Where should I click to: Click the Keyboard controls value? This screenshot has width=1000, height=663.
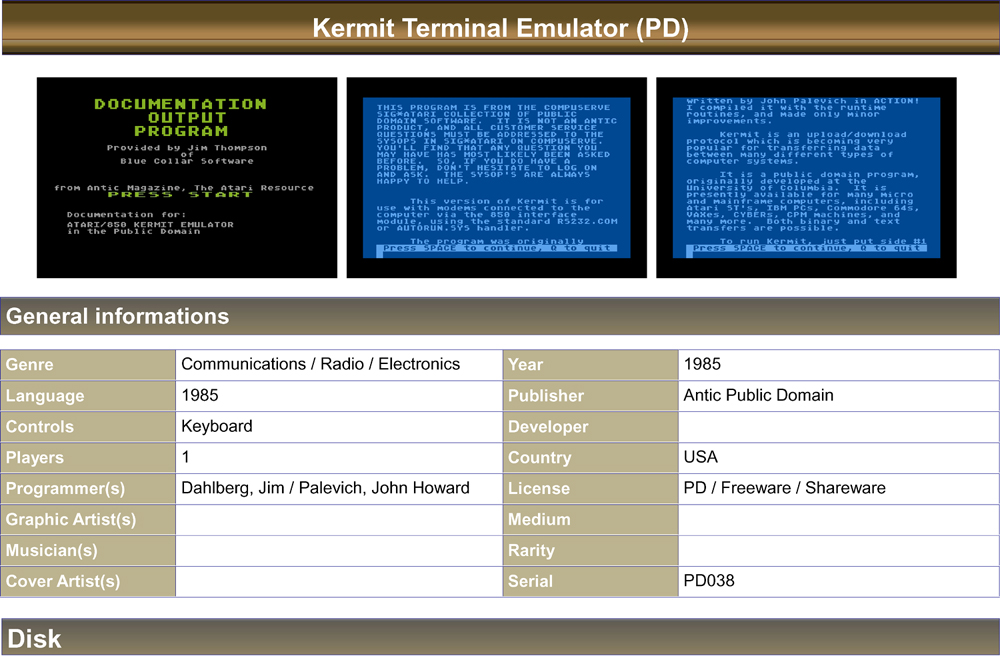click(x=217, y=427)
